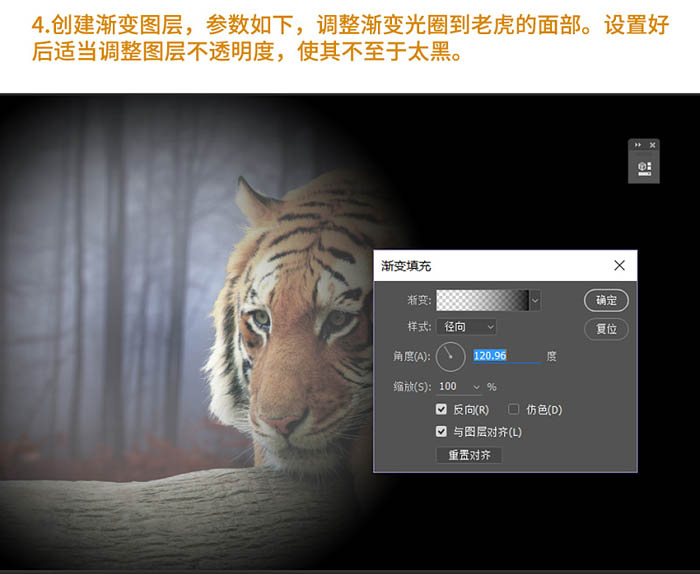Click the 重置对齐 button
Screen dimensions: 700x574
469,455
